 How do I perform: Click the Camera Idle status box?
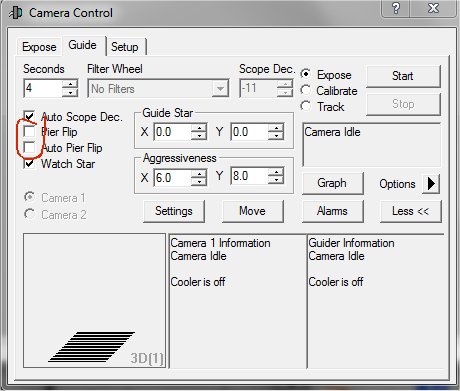[x=371, y=145]
